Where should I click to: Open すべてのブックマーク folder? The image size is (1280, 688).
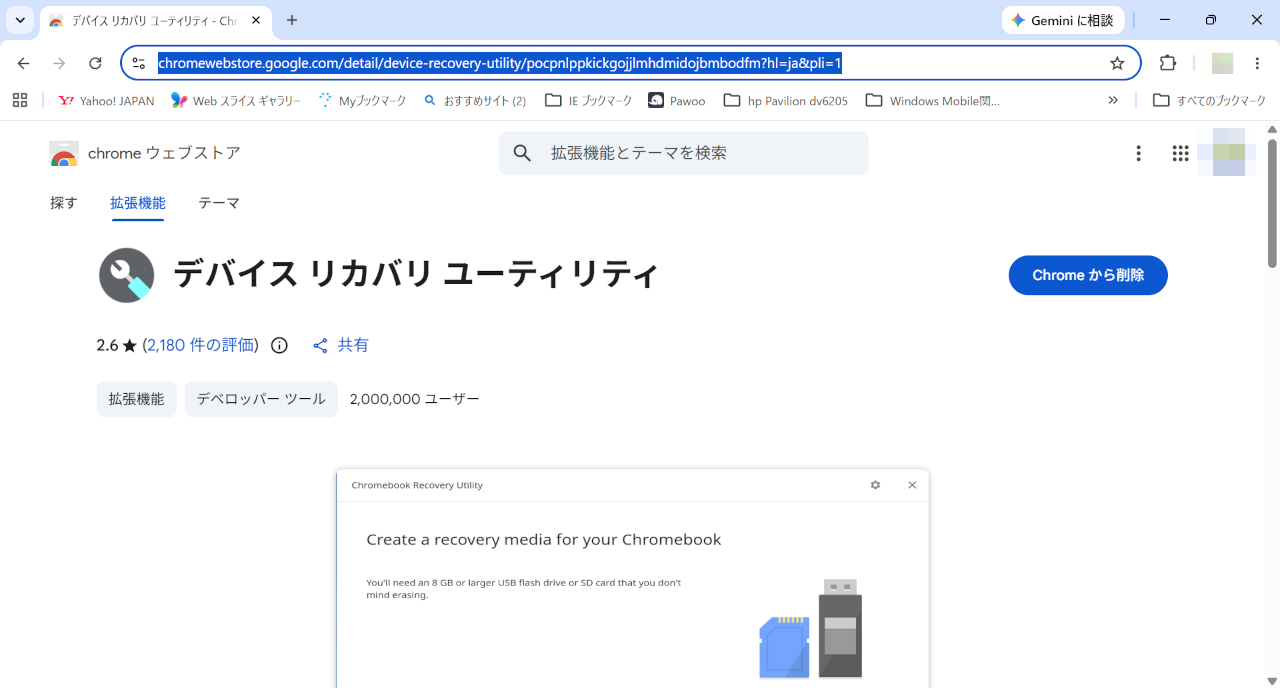tap(1209, 100)
